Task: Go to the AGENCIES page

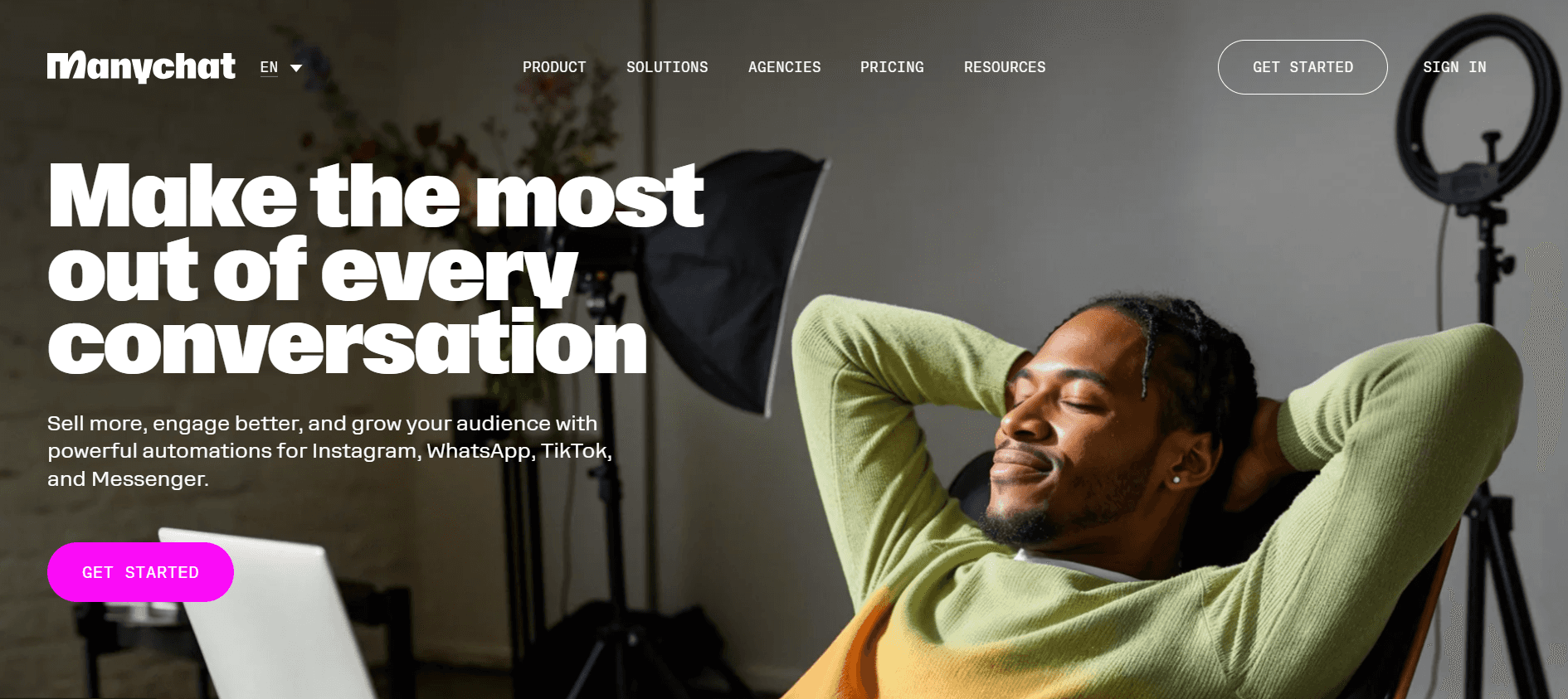Action: click(784, 67)
